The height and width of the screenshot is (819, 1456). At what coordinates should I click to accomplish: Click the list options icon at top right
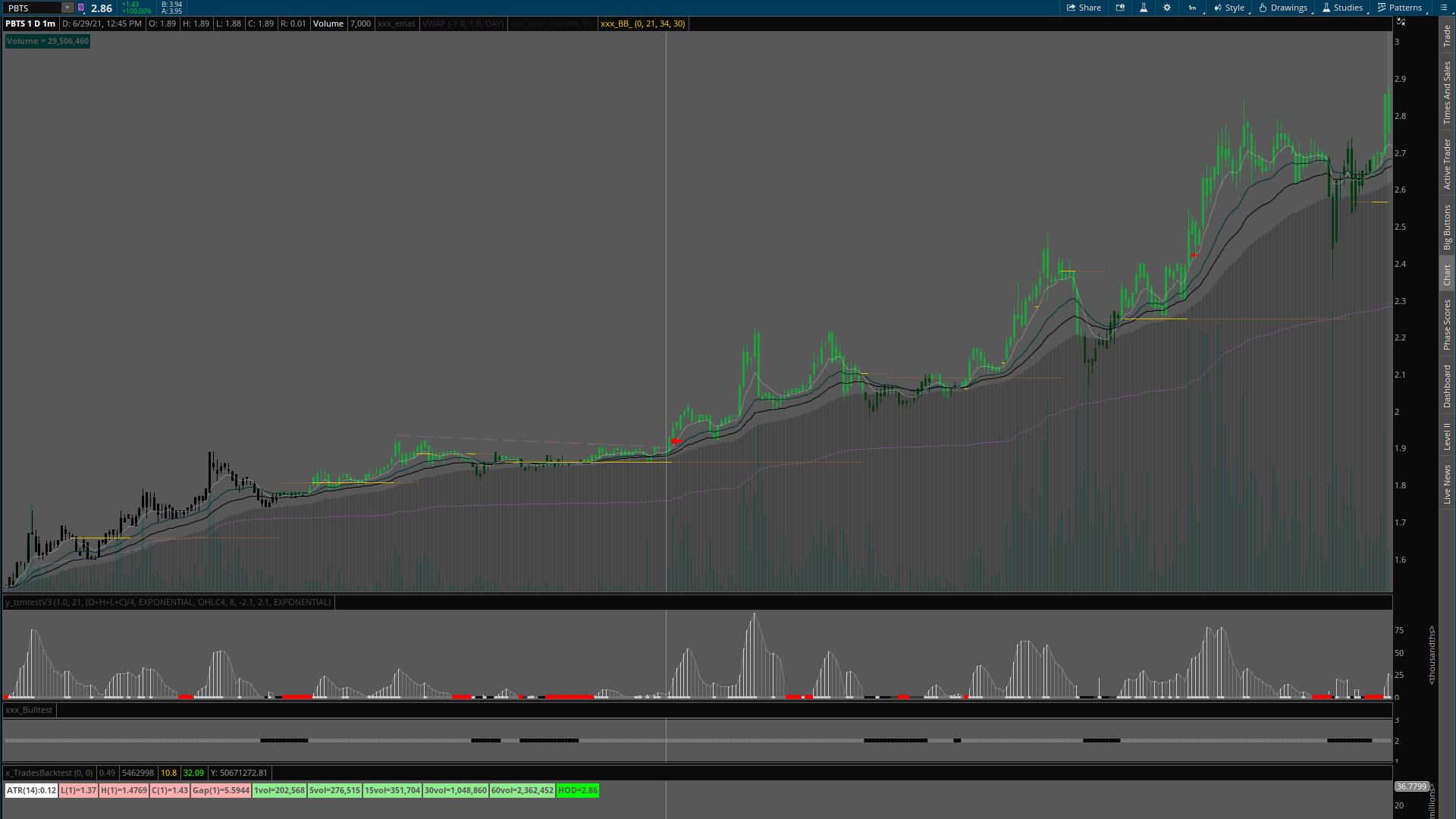point(1443,8)
